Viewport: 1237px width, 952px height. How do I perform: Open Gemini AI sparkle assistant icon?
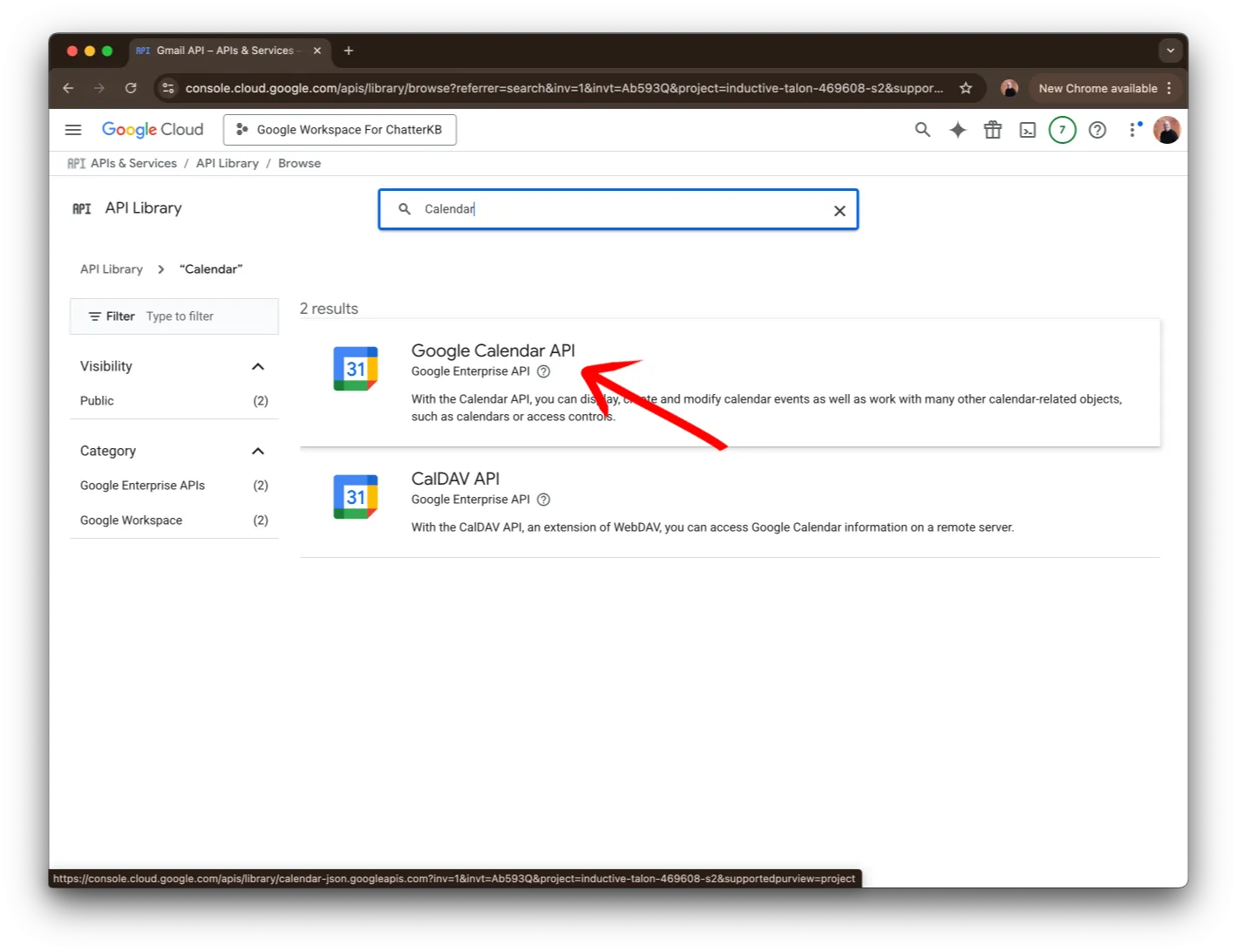pos(958,130)
